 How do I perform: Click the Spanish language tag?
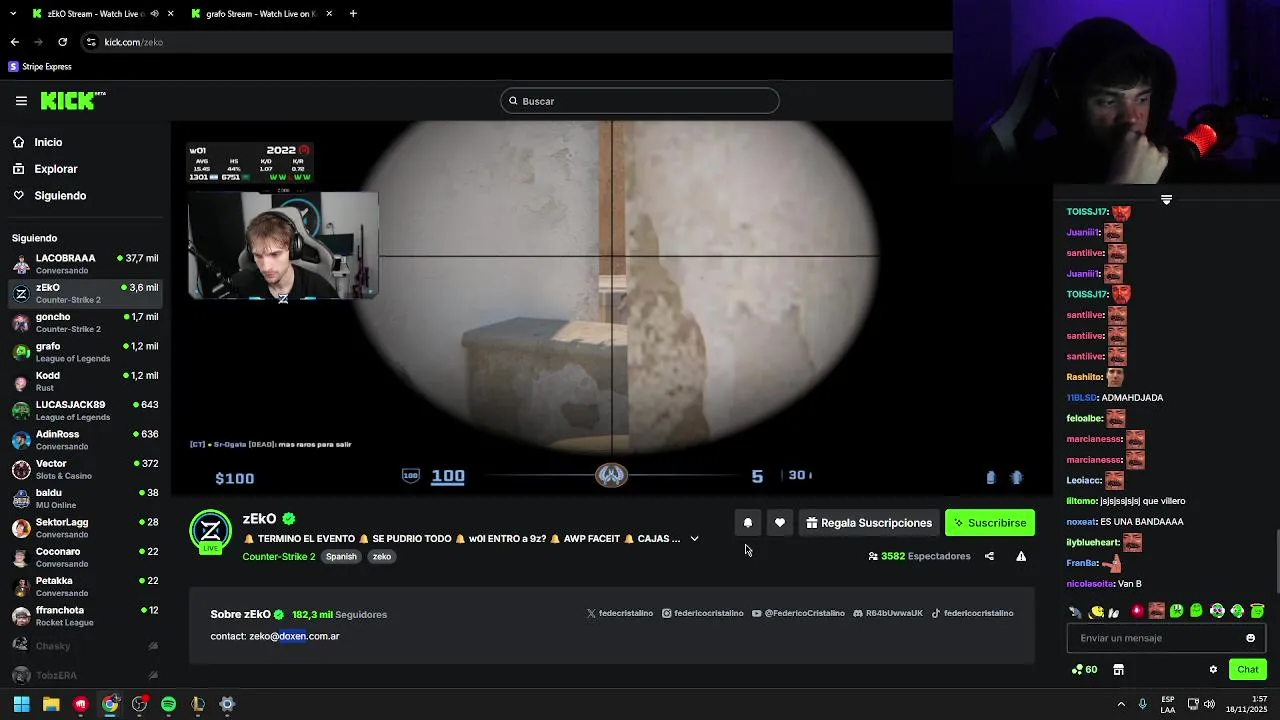(x=341, y=557)
